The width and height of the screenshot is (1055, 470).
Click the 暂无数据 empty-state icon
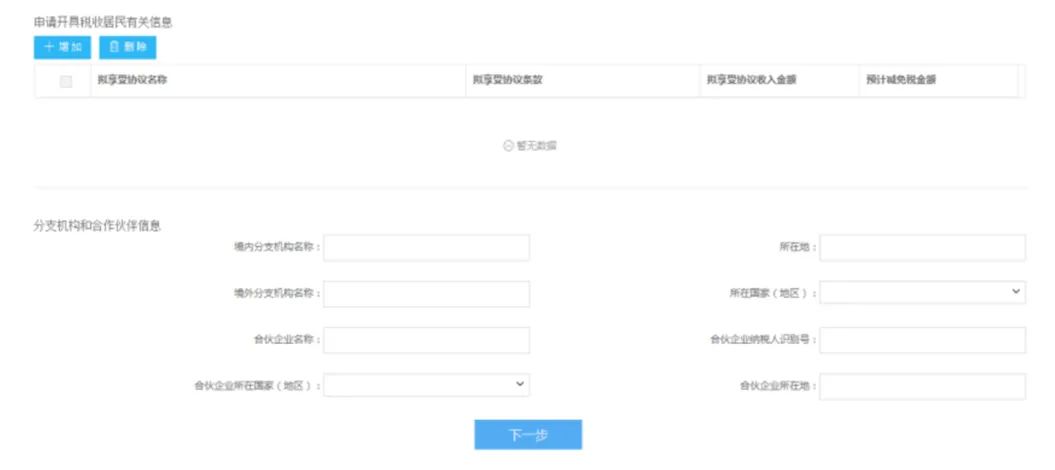tap(508, 145)
